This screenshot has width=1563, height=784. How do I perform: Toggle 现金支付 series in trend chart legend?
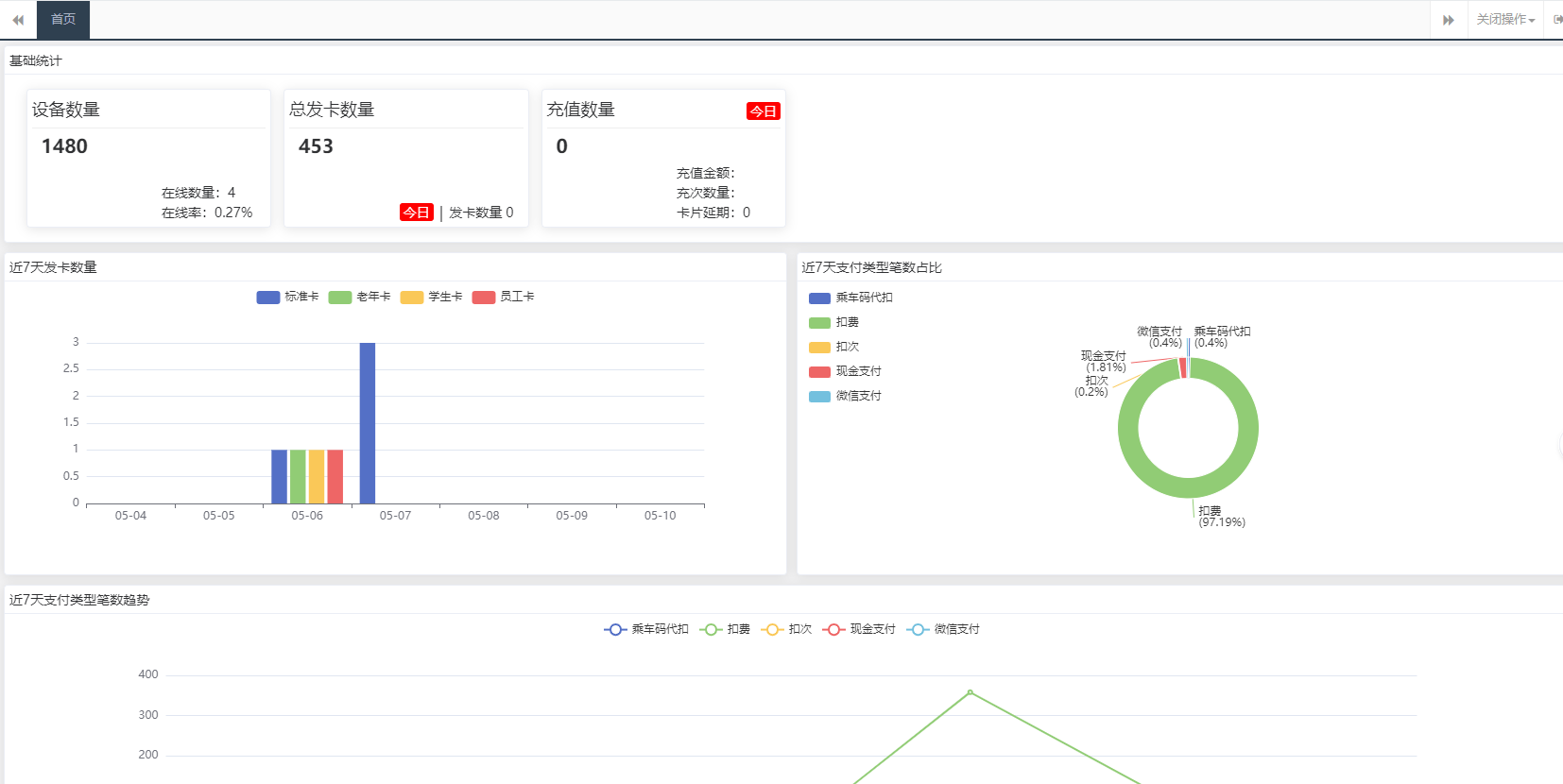pyautogui.click(x=859, y=629)
